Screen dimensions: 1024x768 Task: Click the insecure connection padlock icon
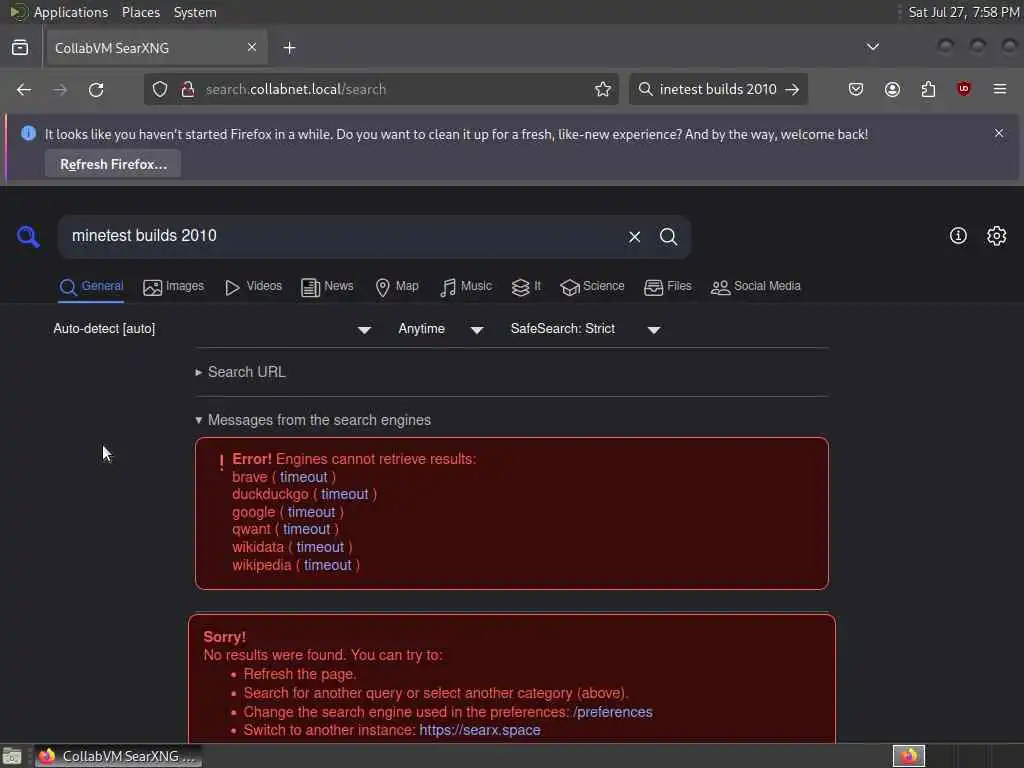point(188,89)
